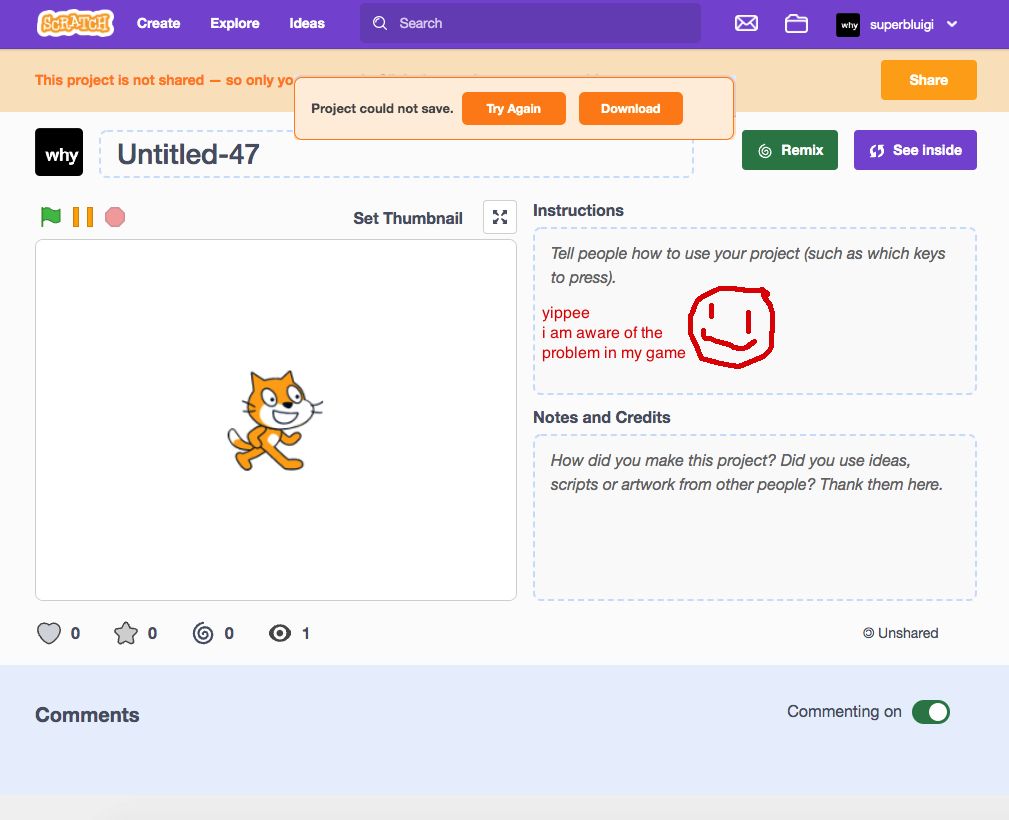Viewport: 1009px width, 820px height.
Task: Click the Comments heading
Action: coord(88,714)
